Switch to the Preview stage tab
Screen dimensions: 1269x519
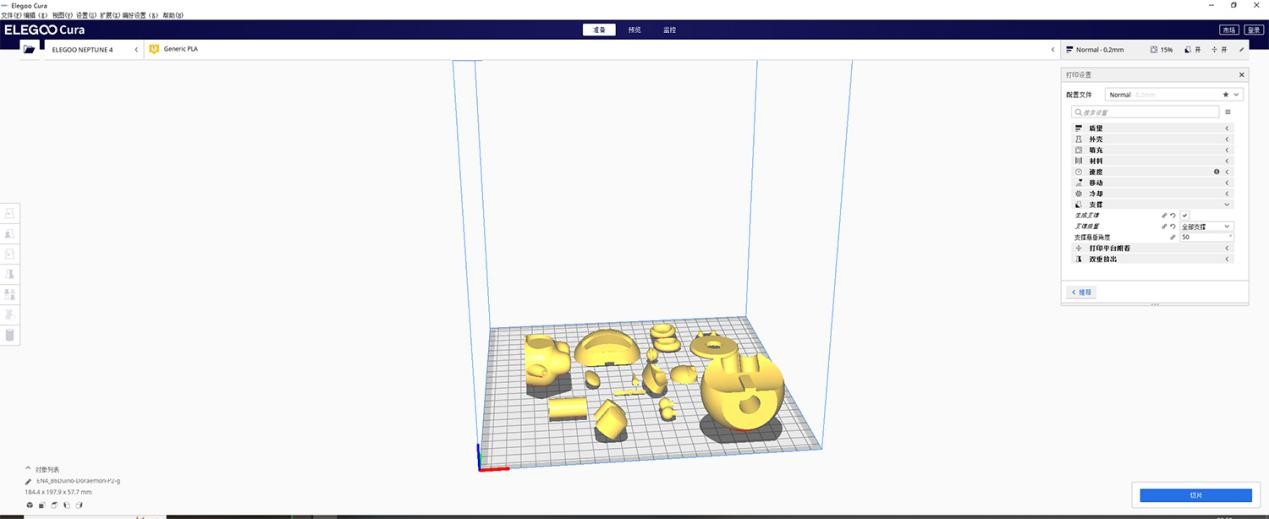tap(634, 30)
